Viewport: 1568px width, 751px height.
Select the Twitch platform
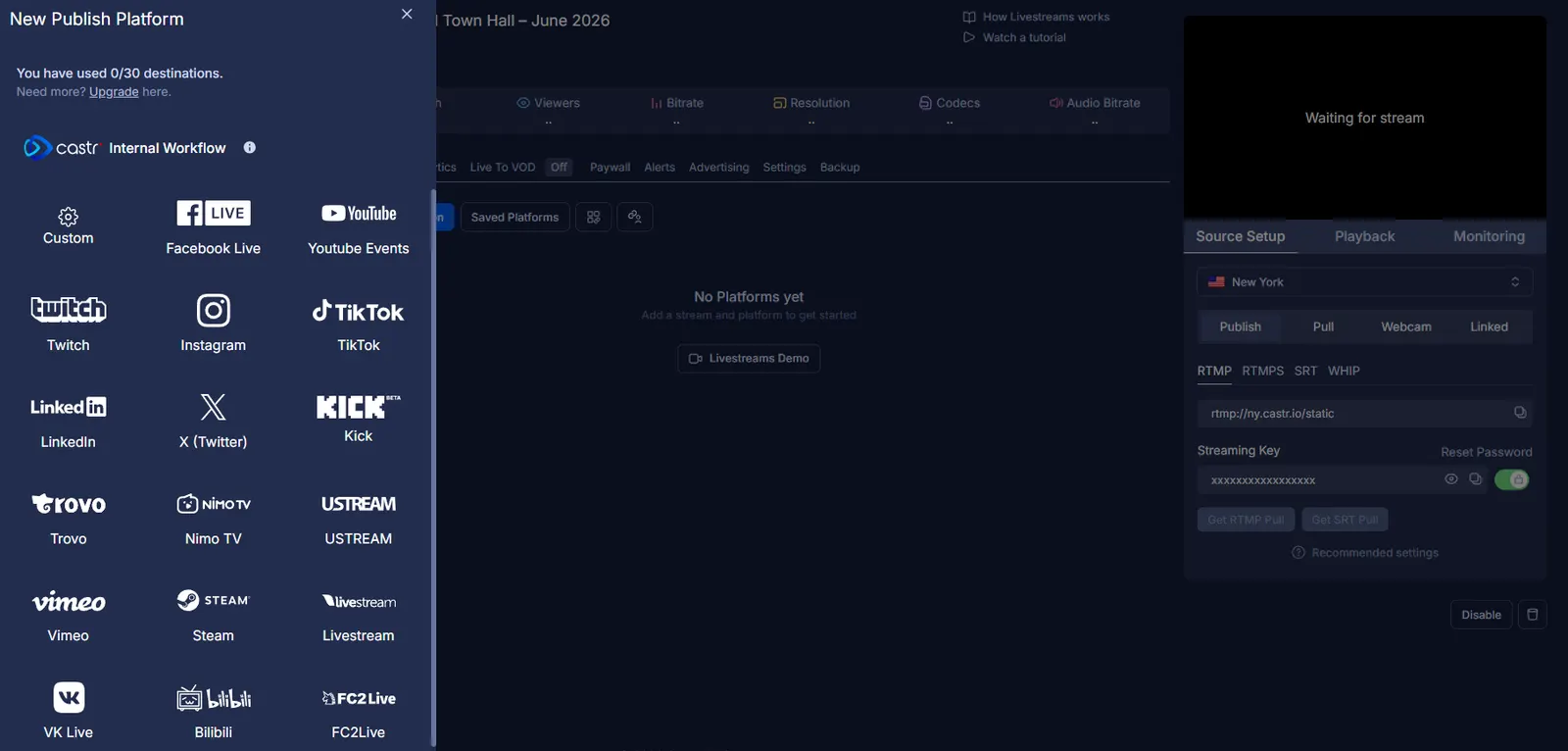coord(68,325)
